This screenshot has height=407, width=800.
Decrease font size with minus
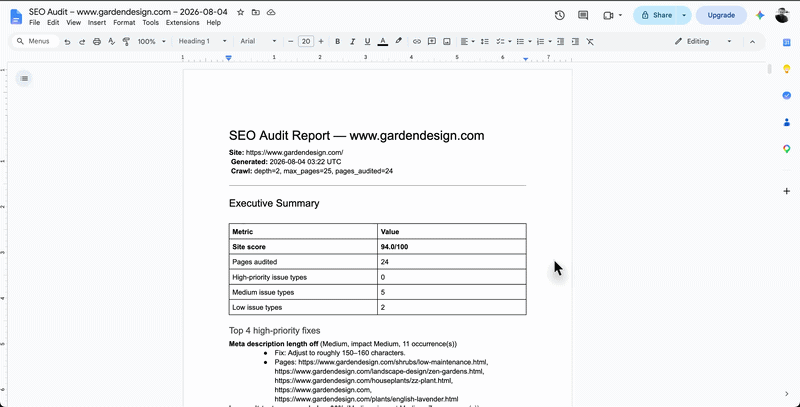(291, 42)
